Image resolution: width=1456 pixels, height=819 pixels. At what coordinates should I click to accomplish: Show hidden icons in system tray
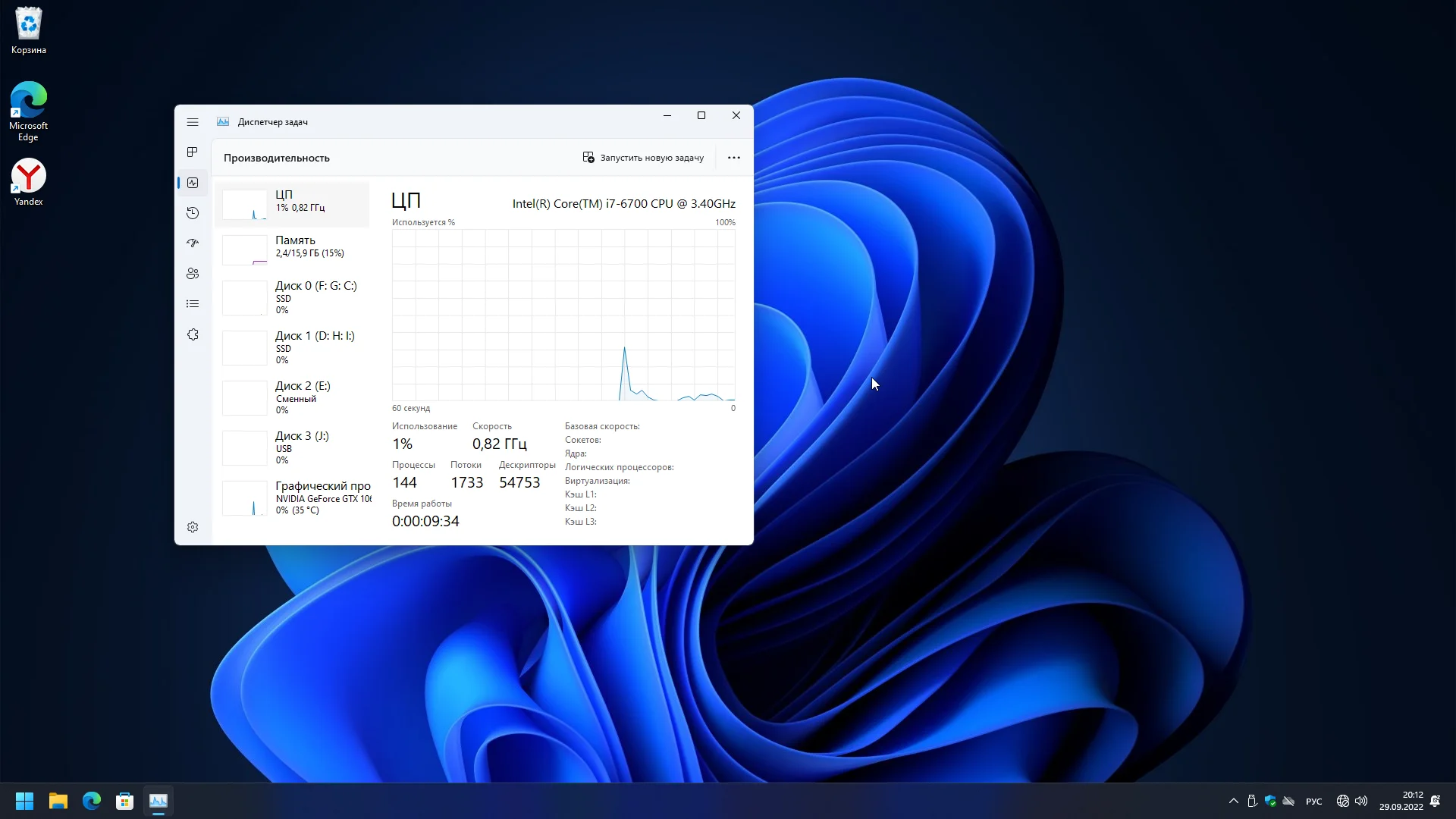tap(1234, 801)
